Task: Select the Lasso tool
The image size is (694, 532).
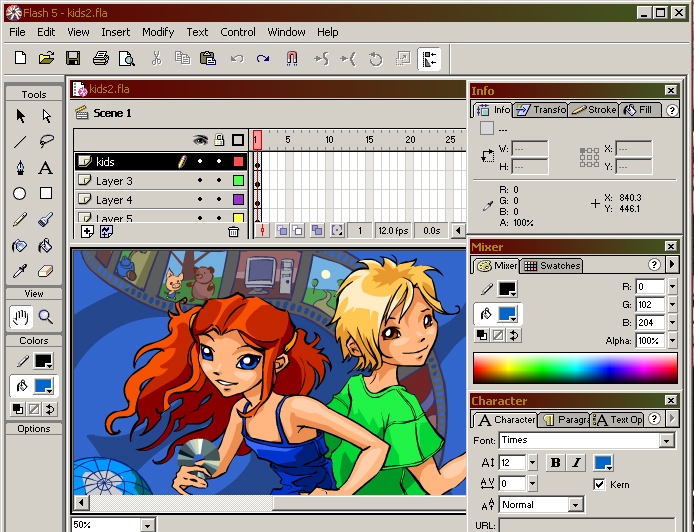Action: [46, 142]
